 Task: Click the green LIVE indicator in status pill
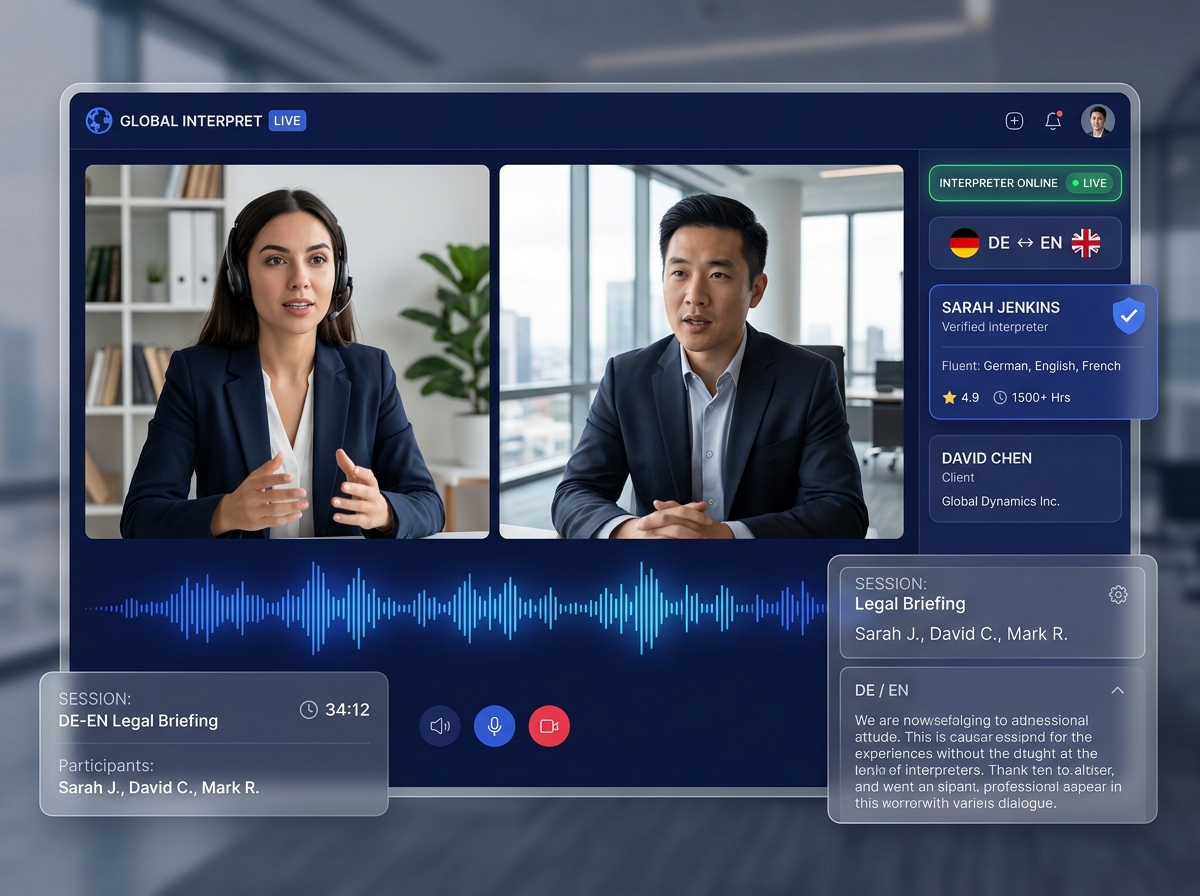pos(1089,183)
